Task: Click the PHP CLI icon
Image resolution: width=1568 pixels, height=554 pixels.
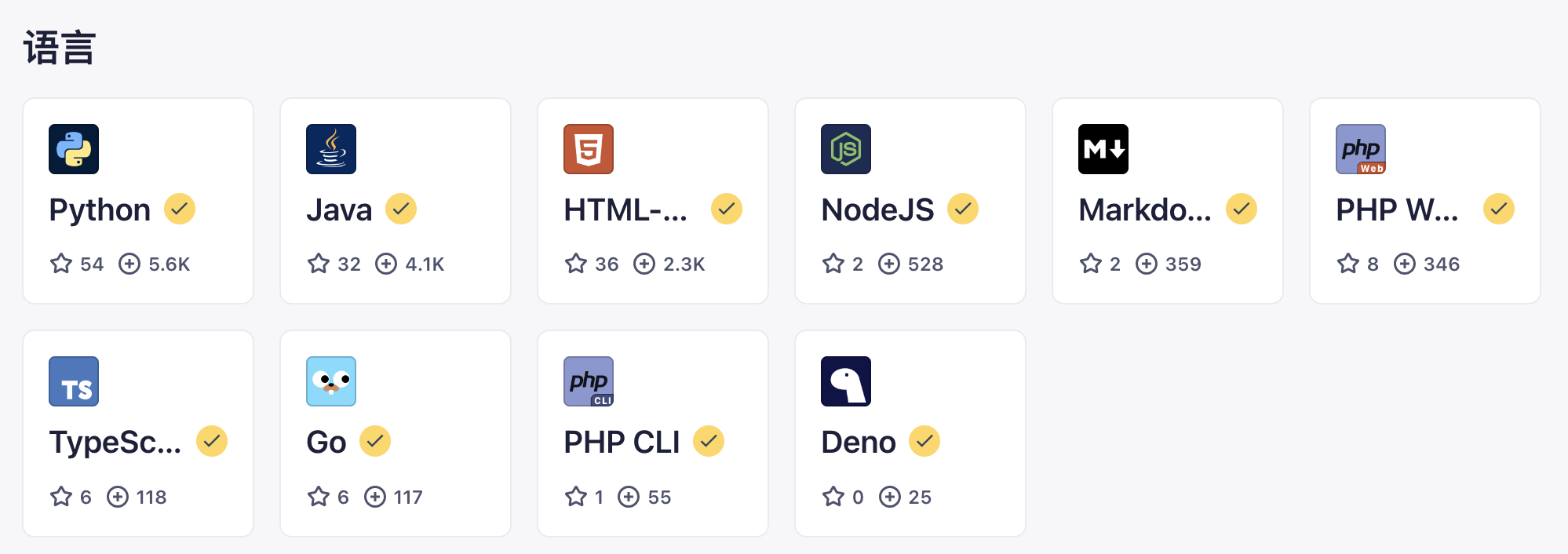Action: click(589, 381)
